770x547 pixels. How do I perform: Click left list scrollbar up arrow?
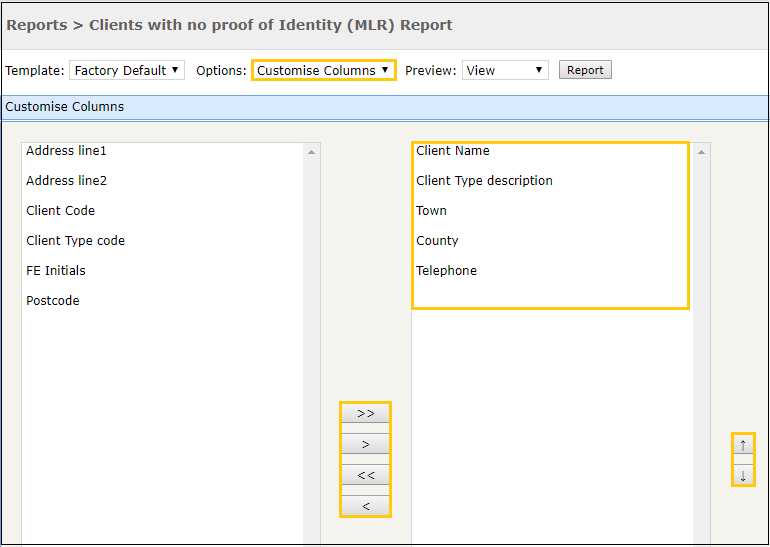(x=311, y=152)
